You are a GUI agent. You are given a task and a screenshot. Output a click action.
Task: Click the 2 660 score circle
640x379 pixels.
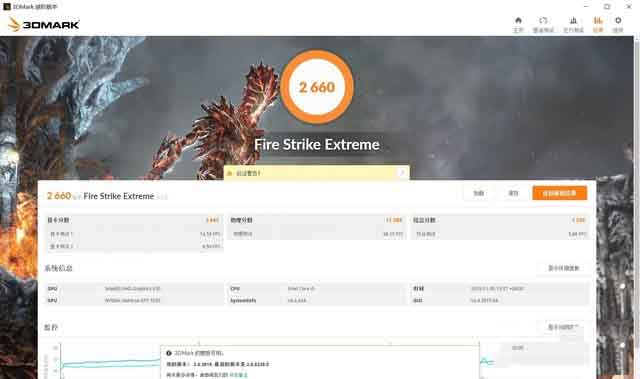pos(317,87)
